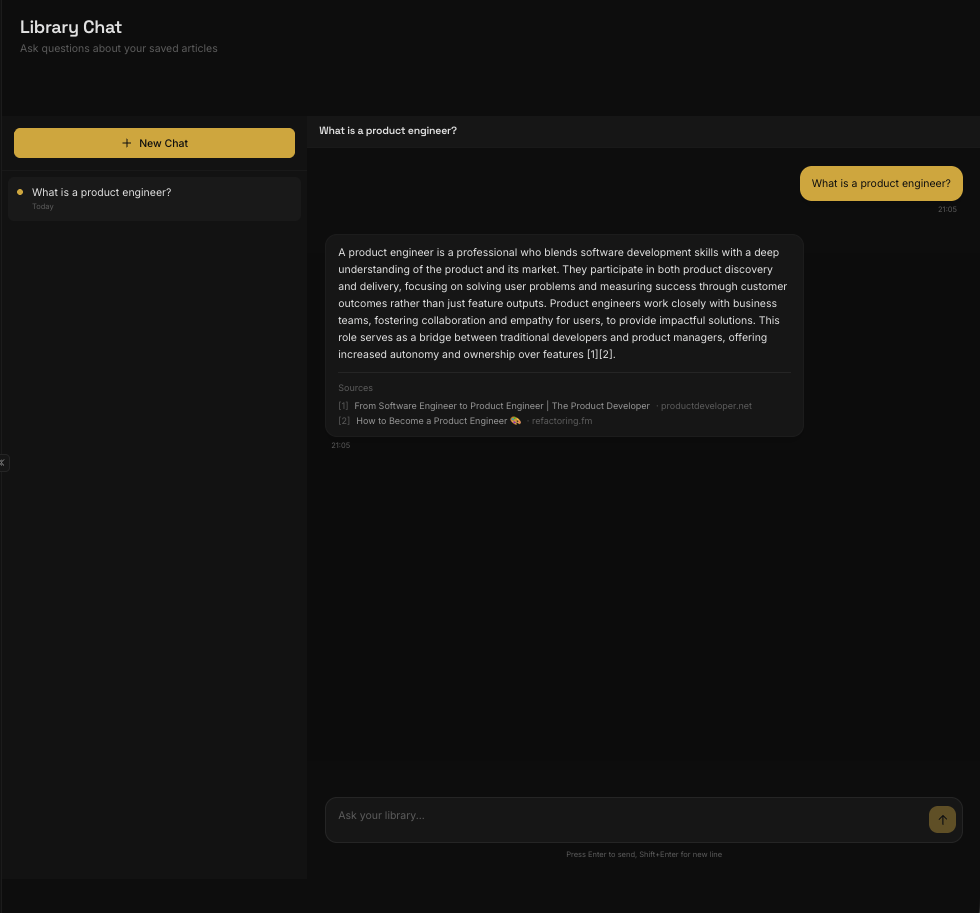This screenshot has width=980, height=913.
Task: Click the New Chat button
Action: (154, 142)
